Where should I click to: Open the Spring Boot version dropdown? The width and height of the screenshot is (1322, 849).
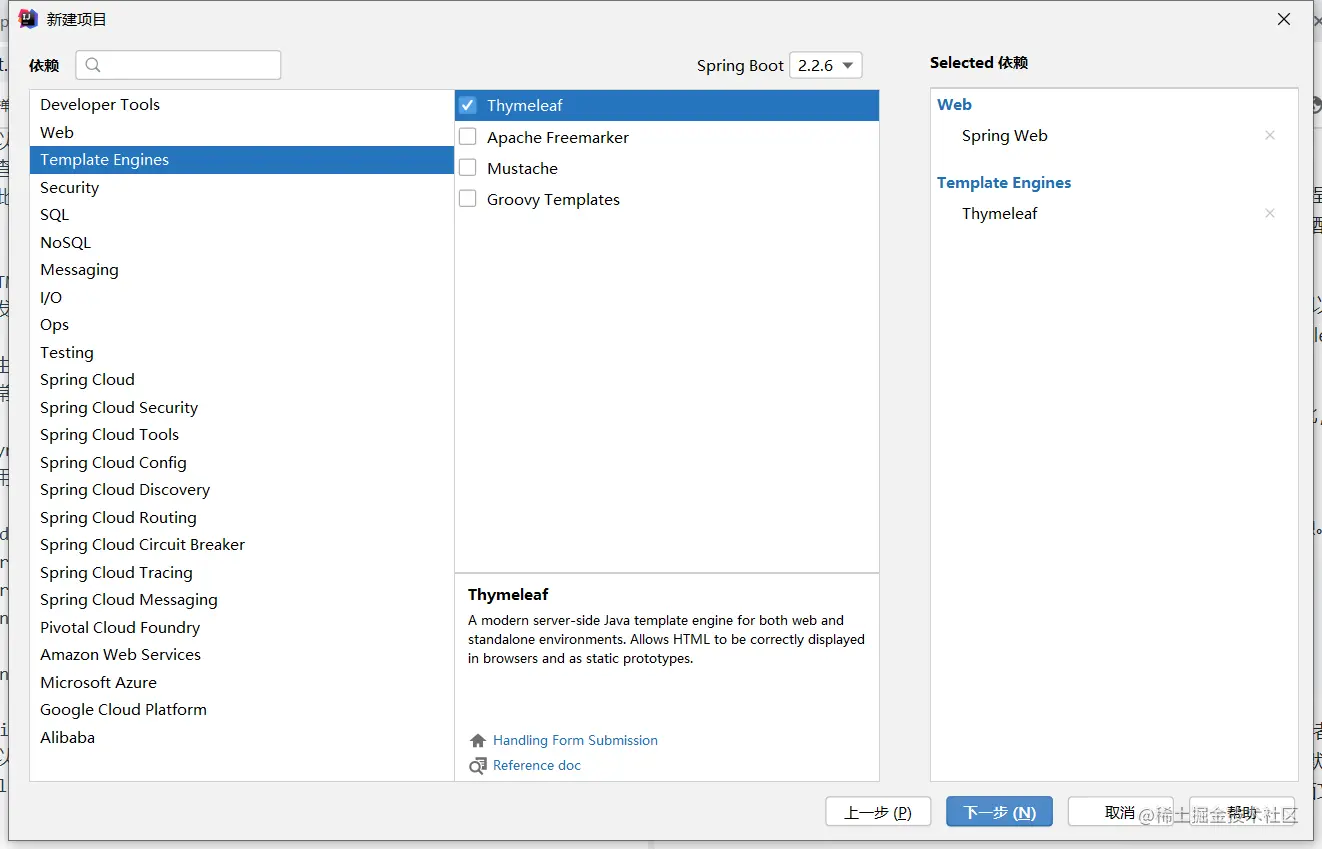pos(826,65)
